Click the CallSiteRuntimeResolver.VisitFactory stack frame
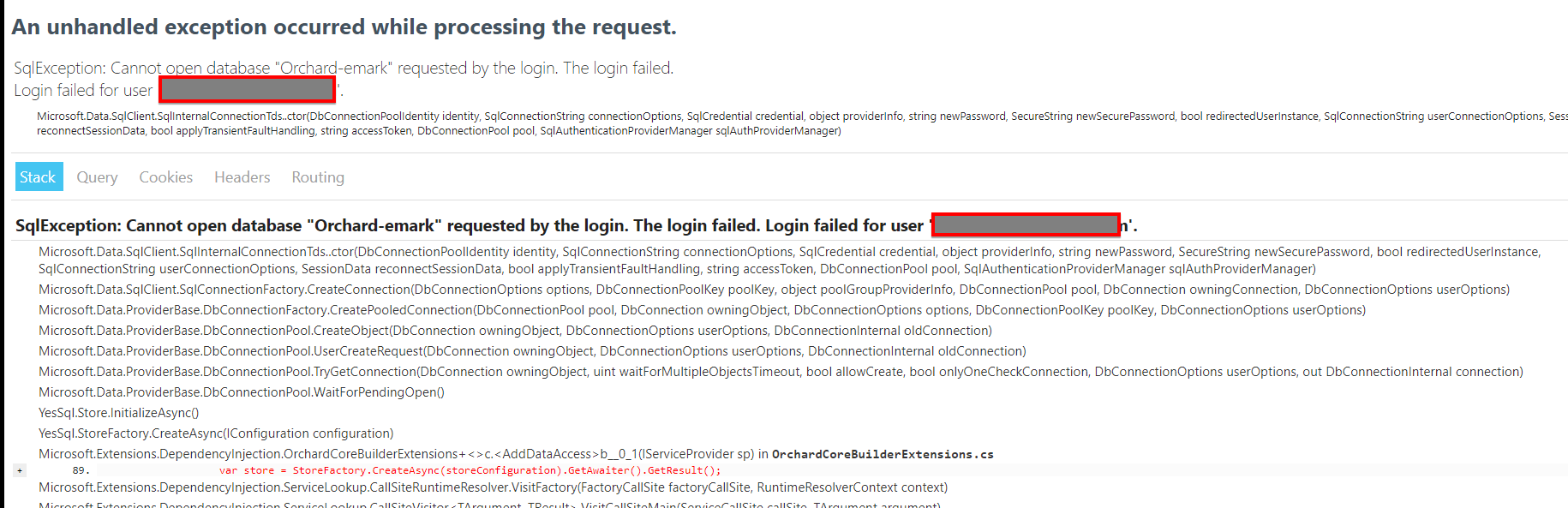This screenshot has width=1568, height=508. [x=493, y=487]
